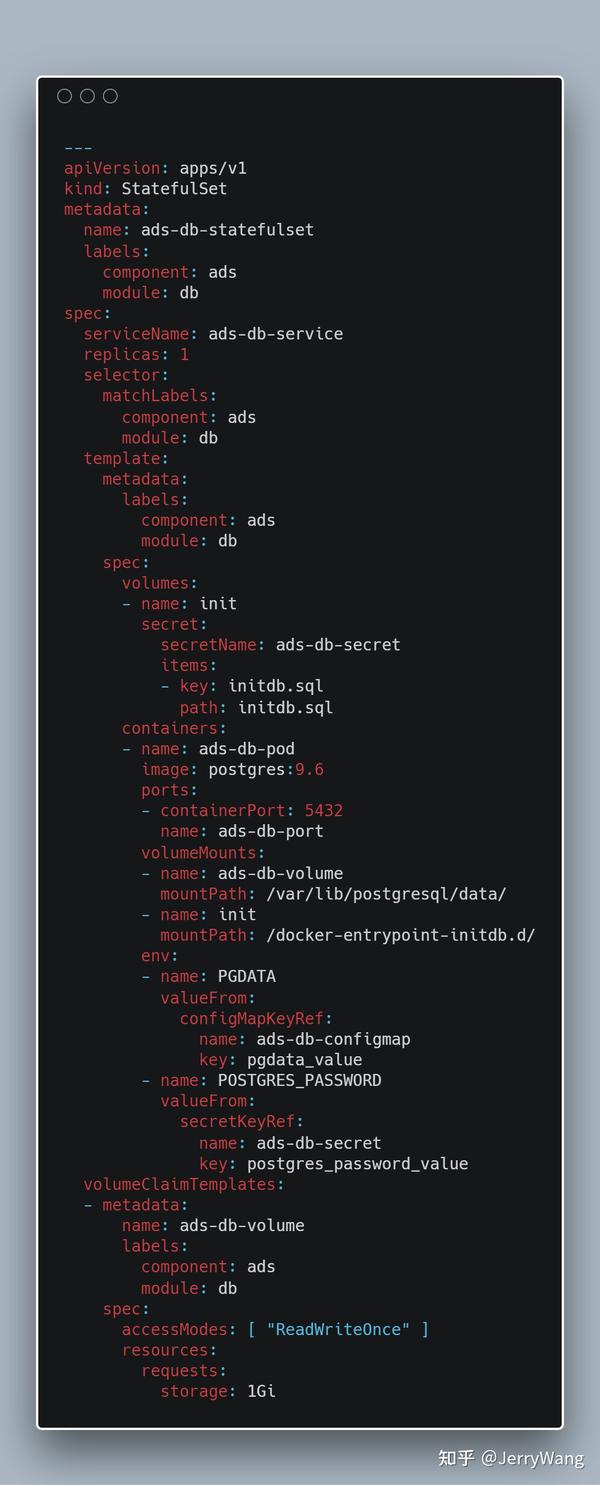The height and width of the screenshot is (1486, 600).
Task: Click the 知乎 @JerryWang watermark
Action: point(511,1458)
